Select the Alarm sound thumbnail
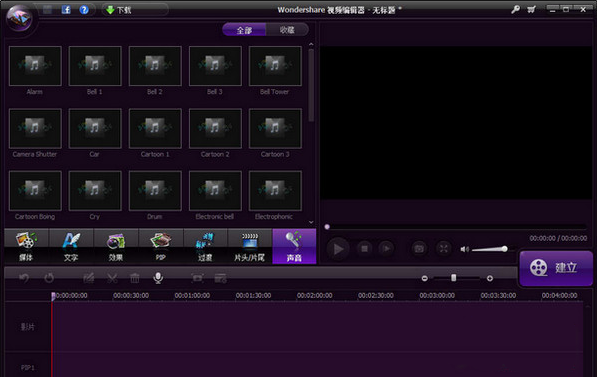Screen dimensions: 597x377 (x=35, y=66)
